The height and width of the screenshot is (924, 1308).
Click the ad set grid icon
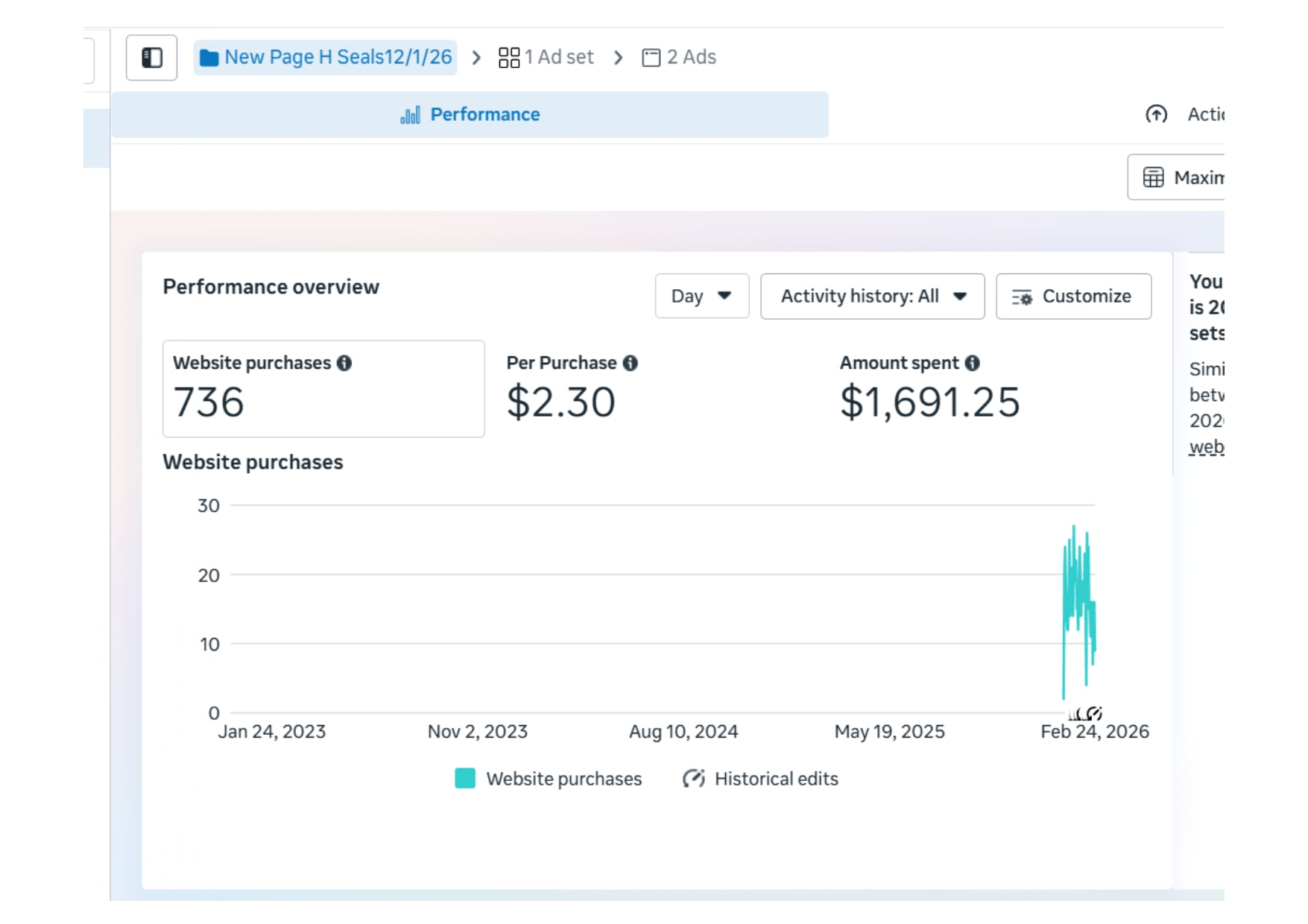[509, 57]
